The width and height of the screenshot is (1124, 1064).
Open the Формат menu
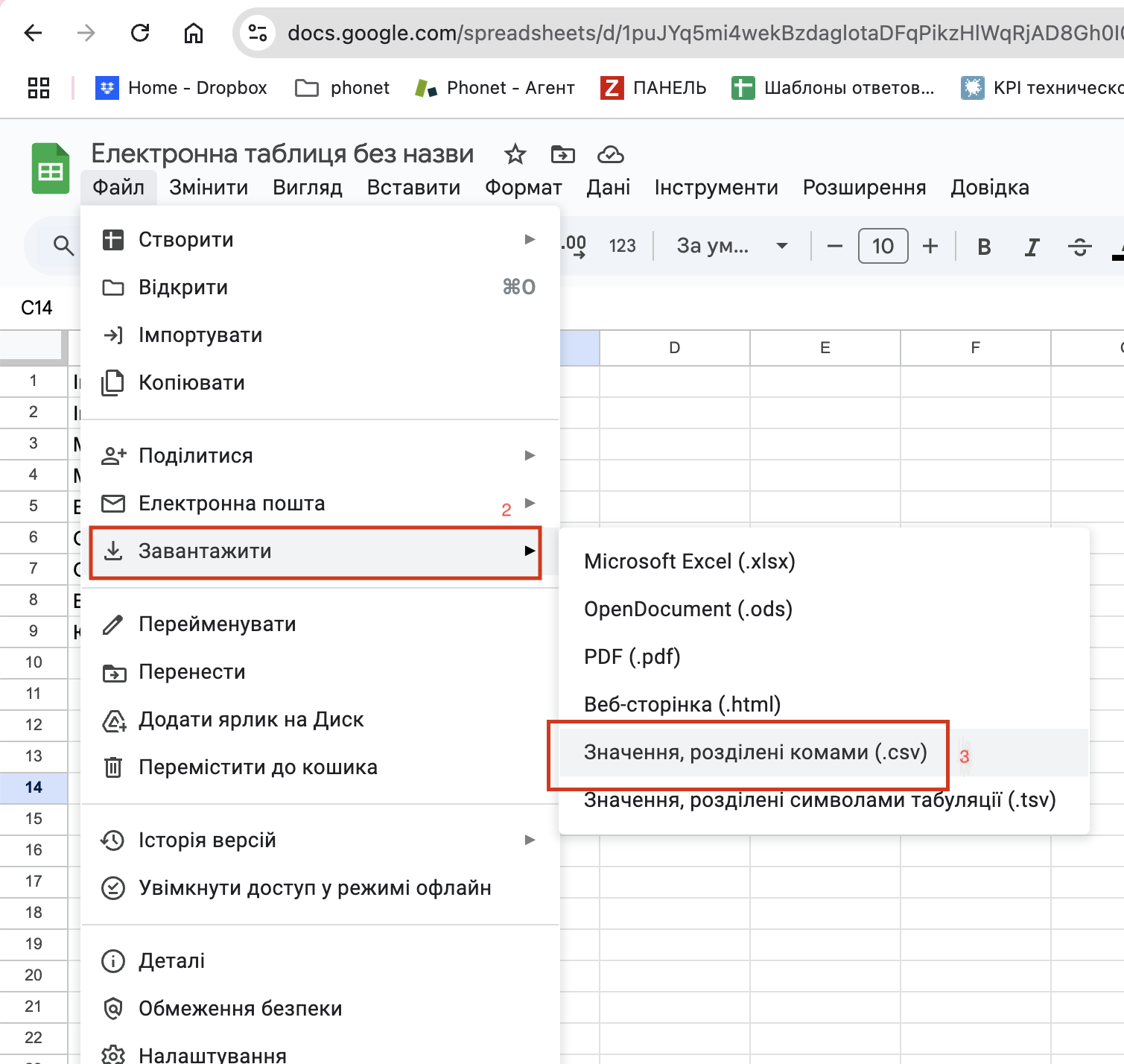pos(524,187)
